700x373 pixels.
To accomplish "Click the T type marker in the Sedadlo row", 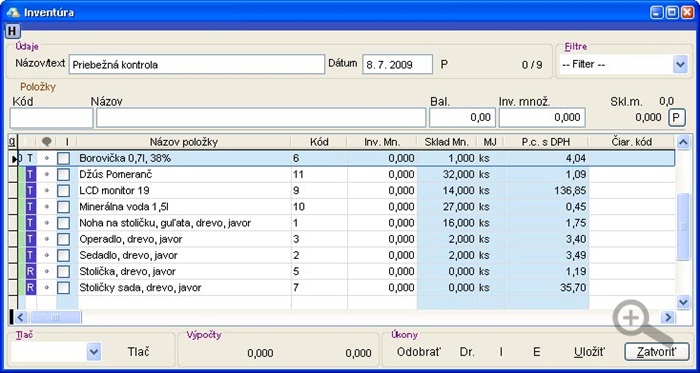I will pyautogui.click(x=30, y=255).
